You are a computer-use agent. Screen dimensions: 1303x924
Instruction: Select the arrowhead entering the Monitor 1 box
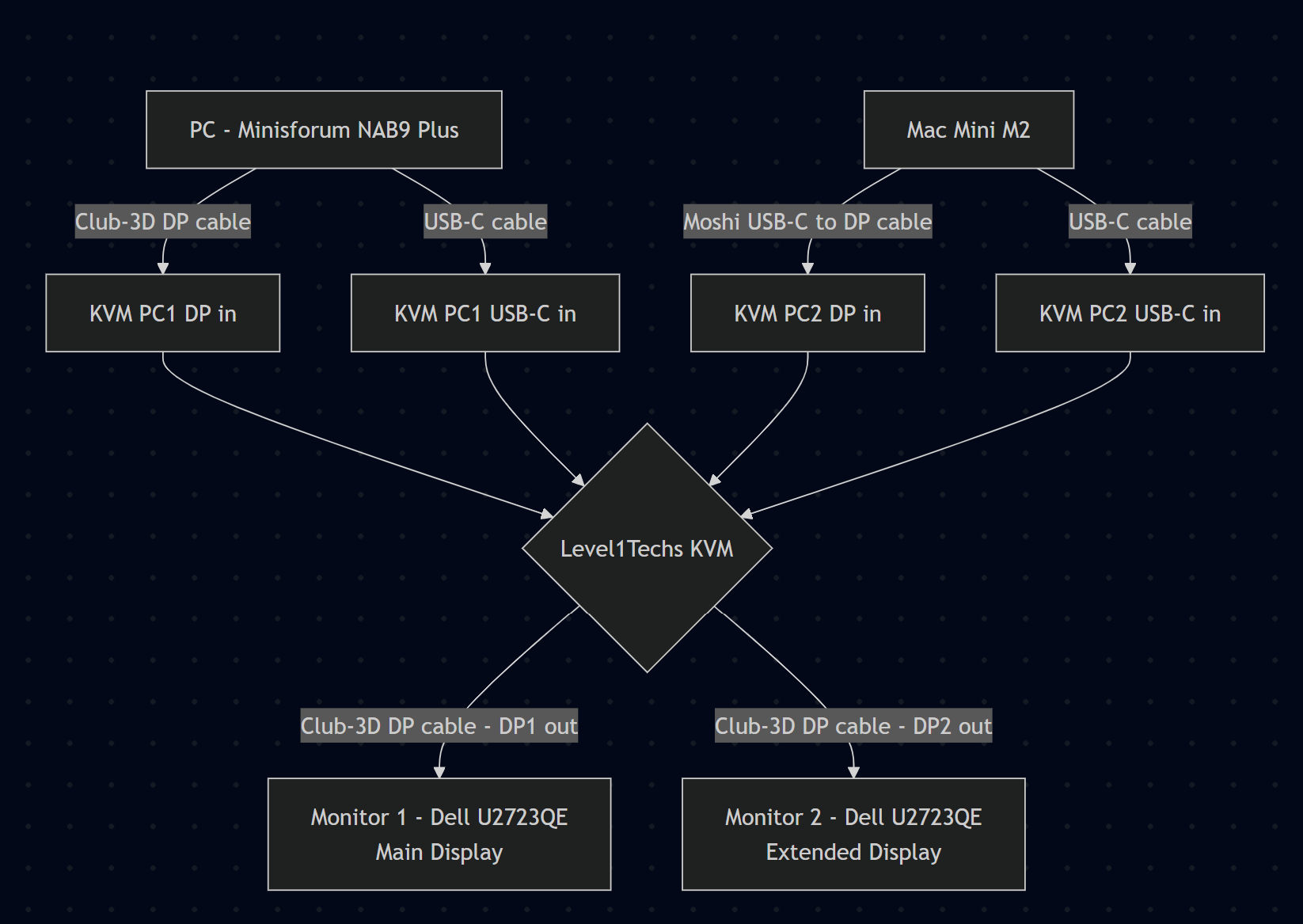pyautogui.click(x=439, y=772)
